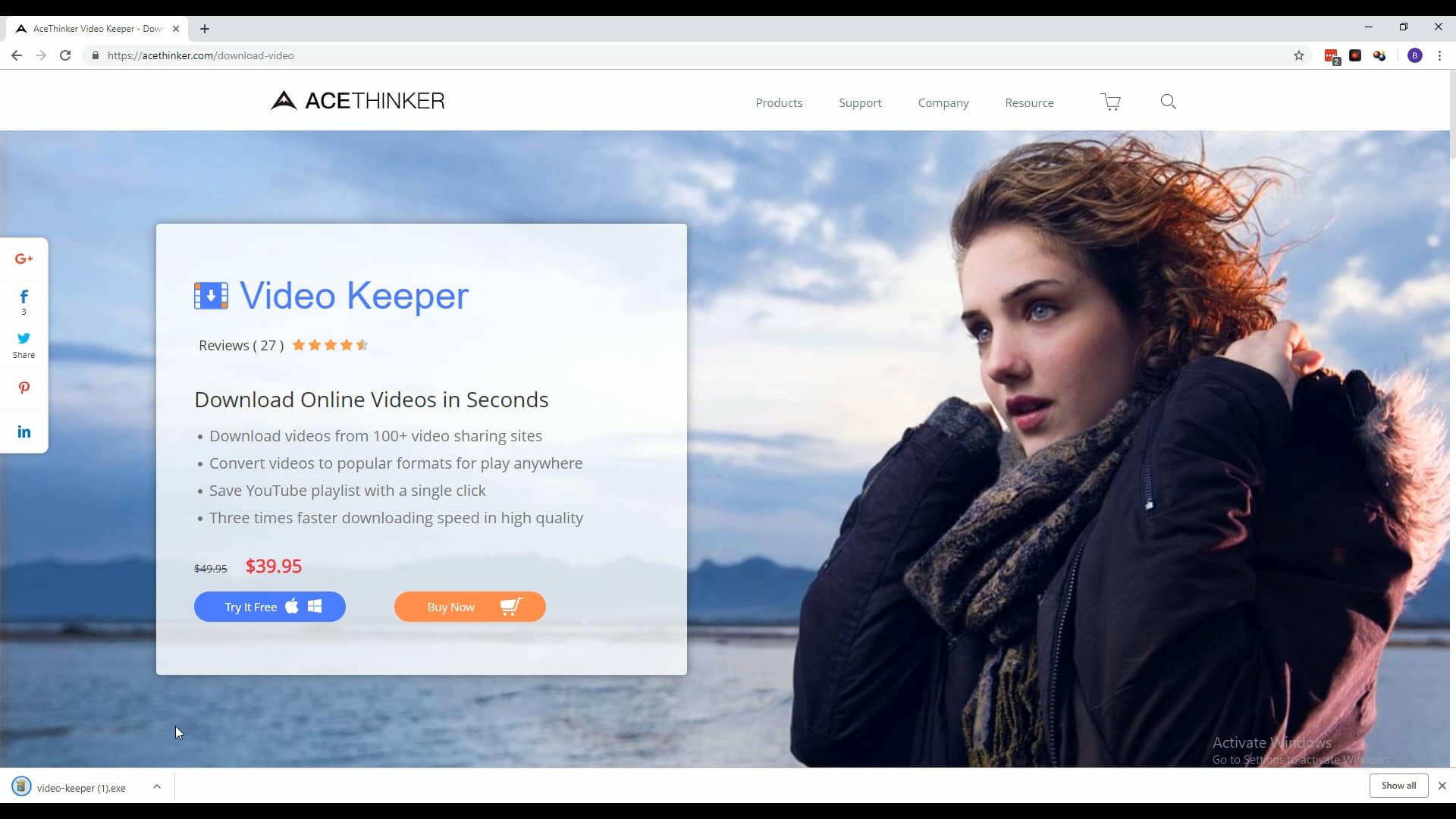The width and height of the screenshot is (1456, 819).
Task: Open the browser profile menu
Action: (1415, 55)
